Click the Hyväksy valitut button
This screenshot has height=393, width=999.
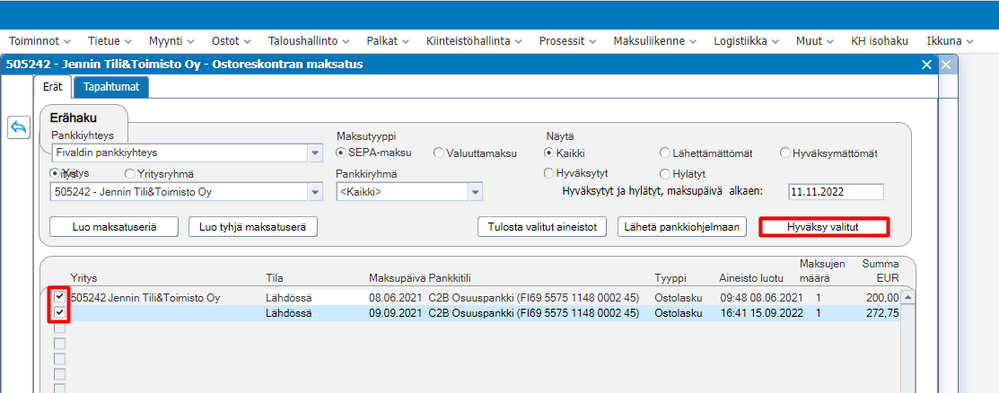[x=823, y=227]
